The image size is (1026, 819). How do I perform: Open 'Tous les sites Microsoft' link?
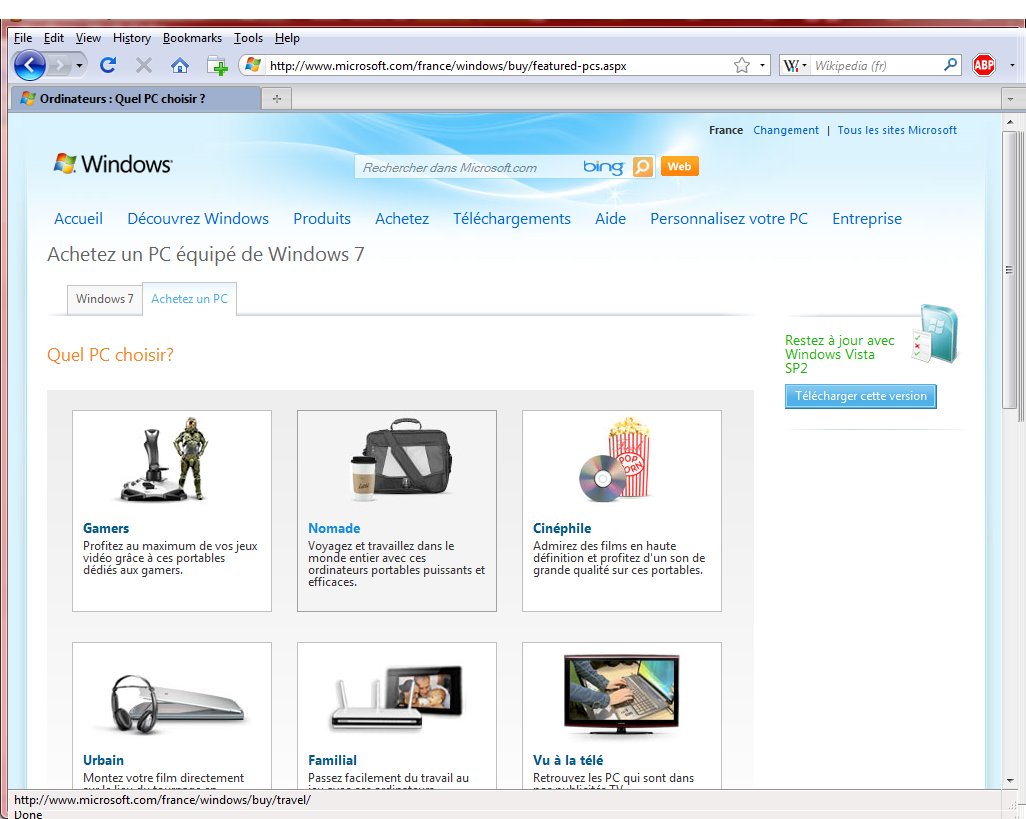pyautogui.click(x=897, y=130)
